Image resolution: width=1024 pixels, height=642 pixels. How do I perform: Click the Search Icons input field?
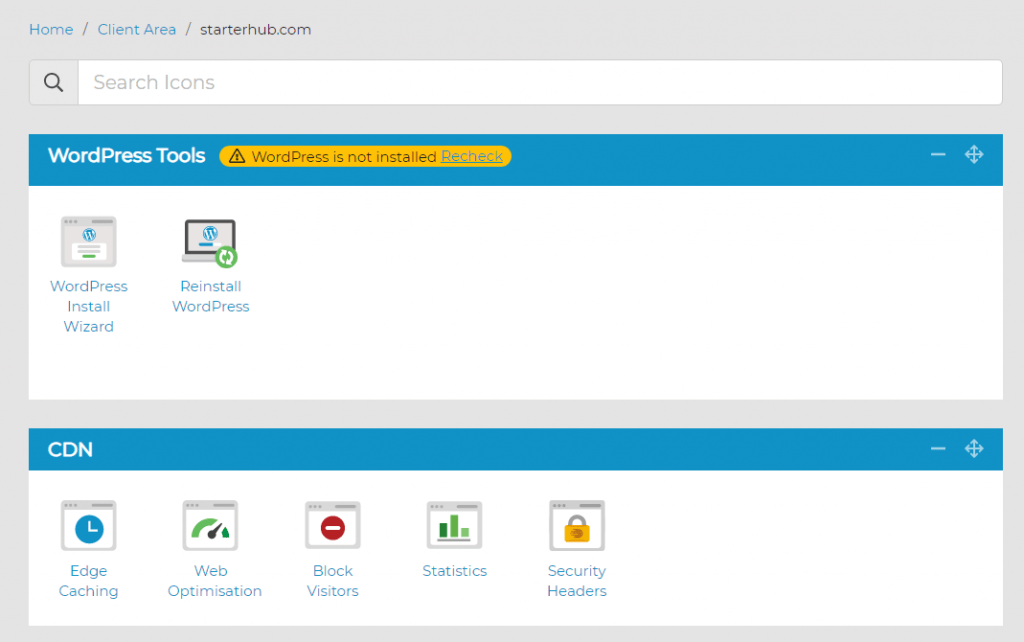(x=540, y=82)
